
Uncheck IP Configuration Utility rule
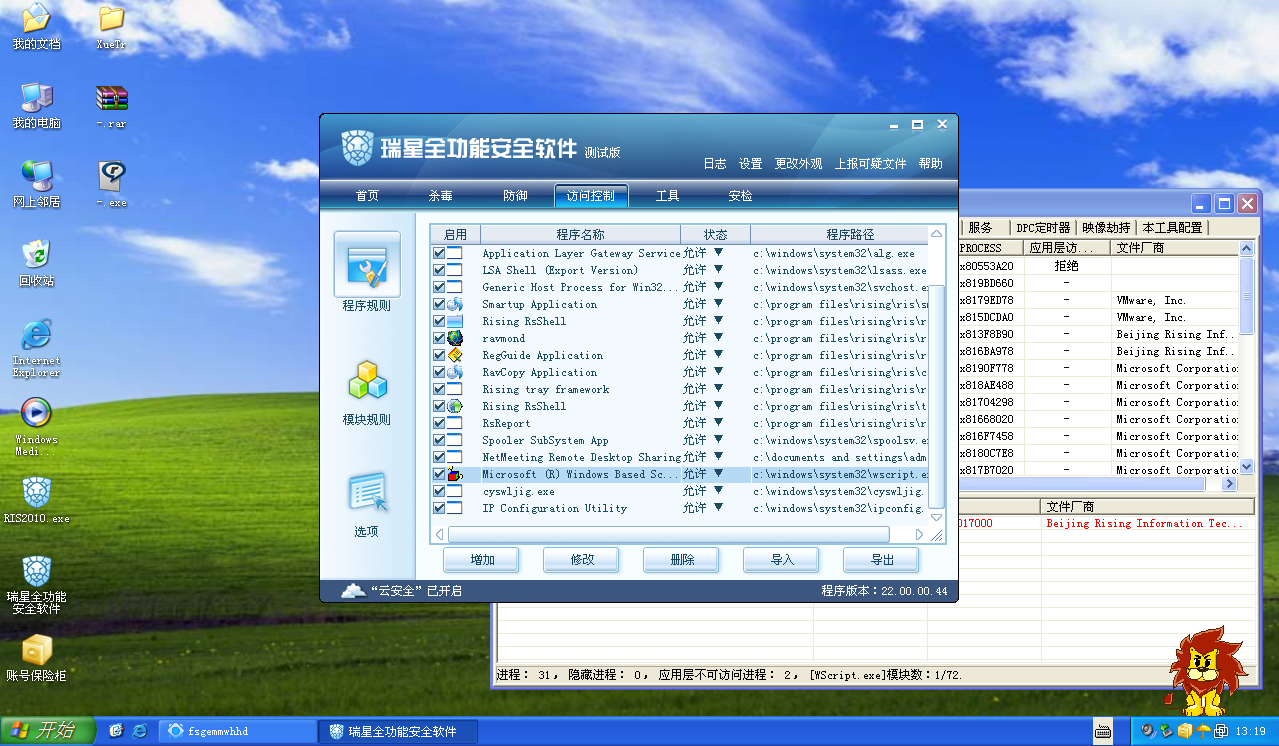pyautogui.click(x=439, y=508)
